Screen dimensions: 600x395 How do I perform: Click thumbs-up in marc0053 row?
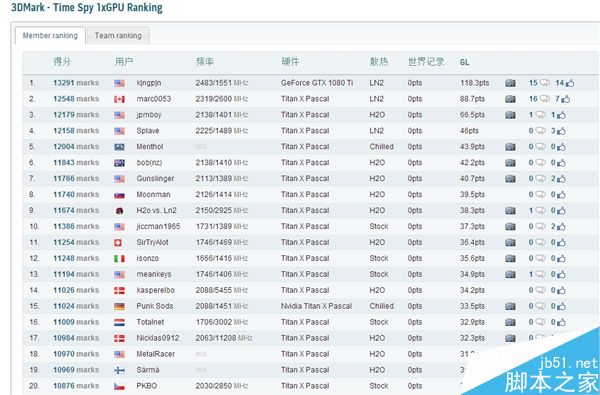pos(566,99)
